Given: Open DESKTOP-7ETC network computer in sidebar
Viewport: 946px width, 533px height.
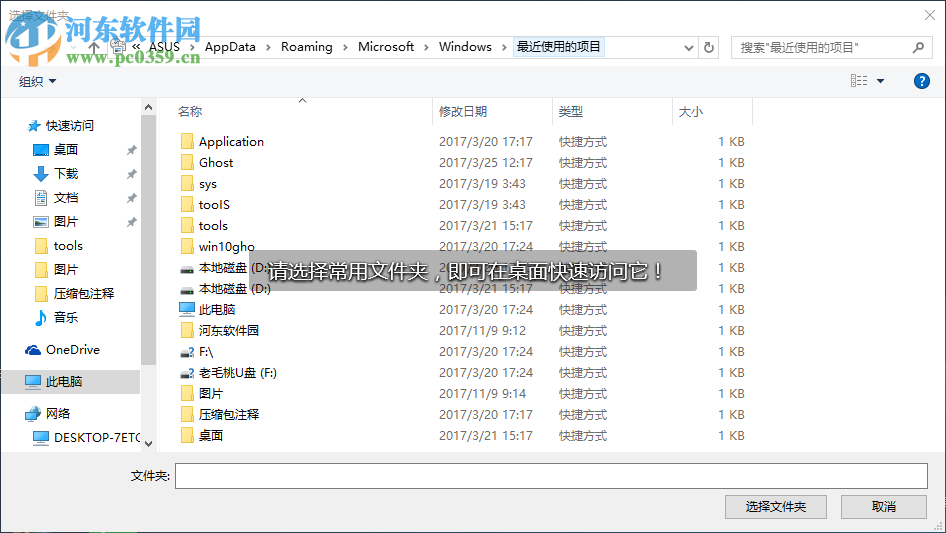Looking at the screenshot, I should point(86,438).
